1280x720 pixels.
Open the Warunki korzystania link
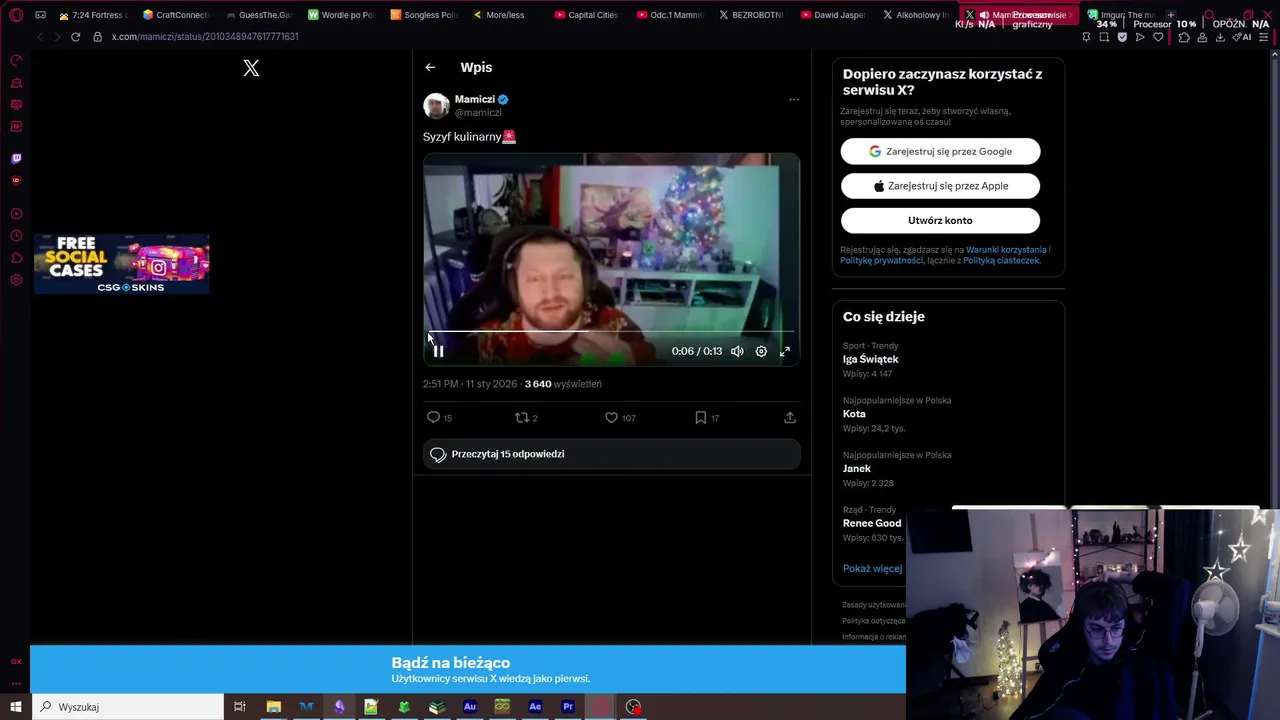pyautogui.click(x=1006, y=249)
